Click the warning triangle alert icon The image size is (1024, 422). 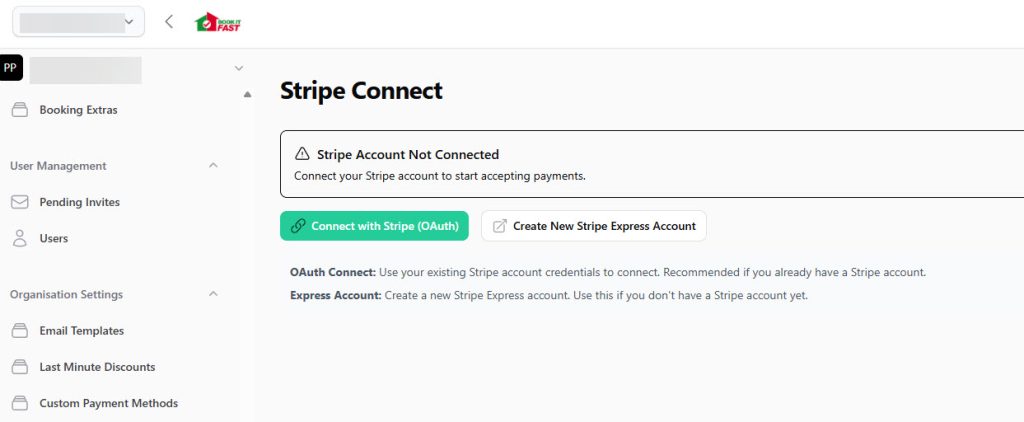(302, 155)
